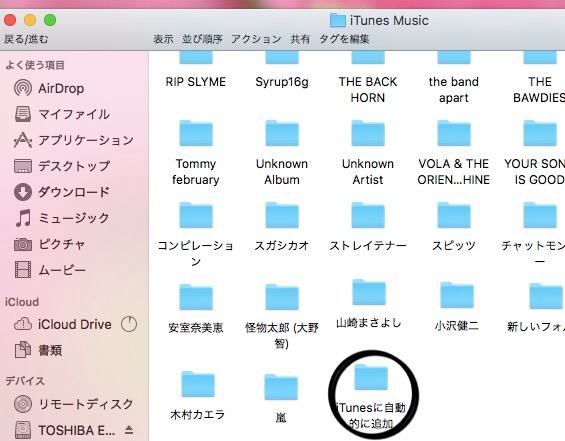The height and width of the screenshot is (441, 565).
Task: Click the 戻る/進む navigation control
Action: pos(26,39)
